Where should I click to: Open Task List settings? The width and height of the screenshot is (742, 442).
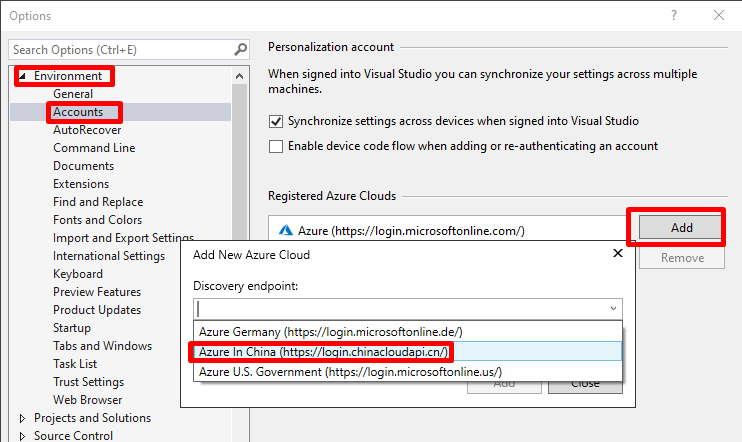[x=75, y=364]
